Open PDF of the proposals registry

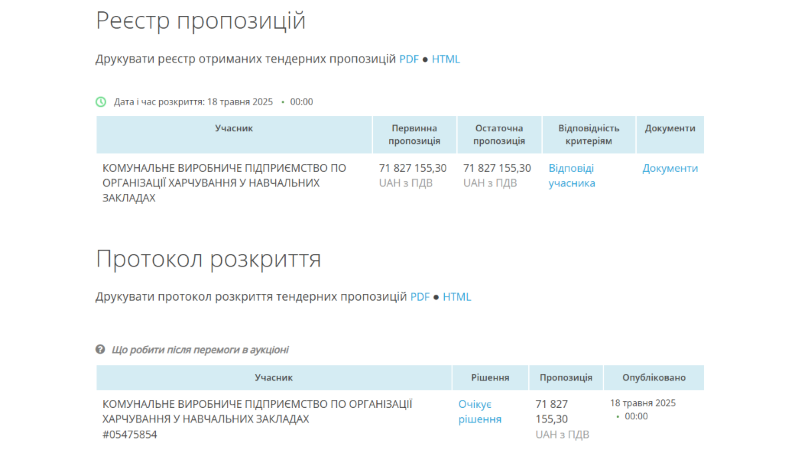tap(409, 59)
